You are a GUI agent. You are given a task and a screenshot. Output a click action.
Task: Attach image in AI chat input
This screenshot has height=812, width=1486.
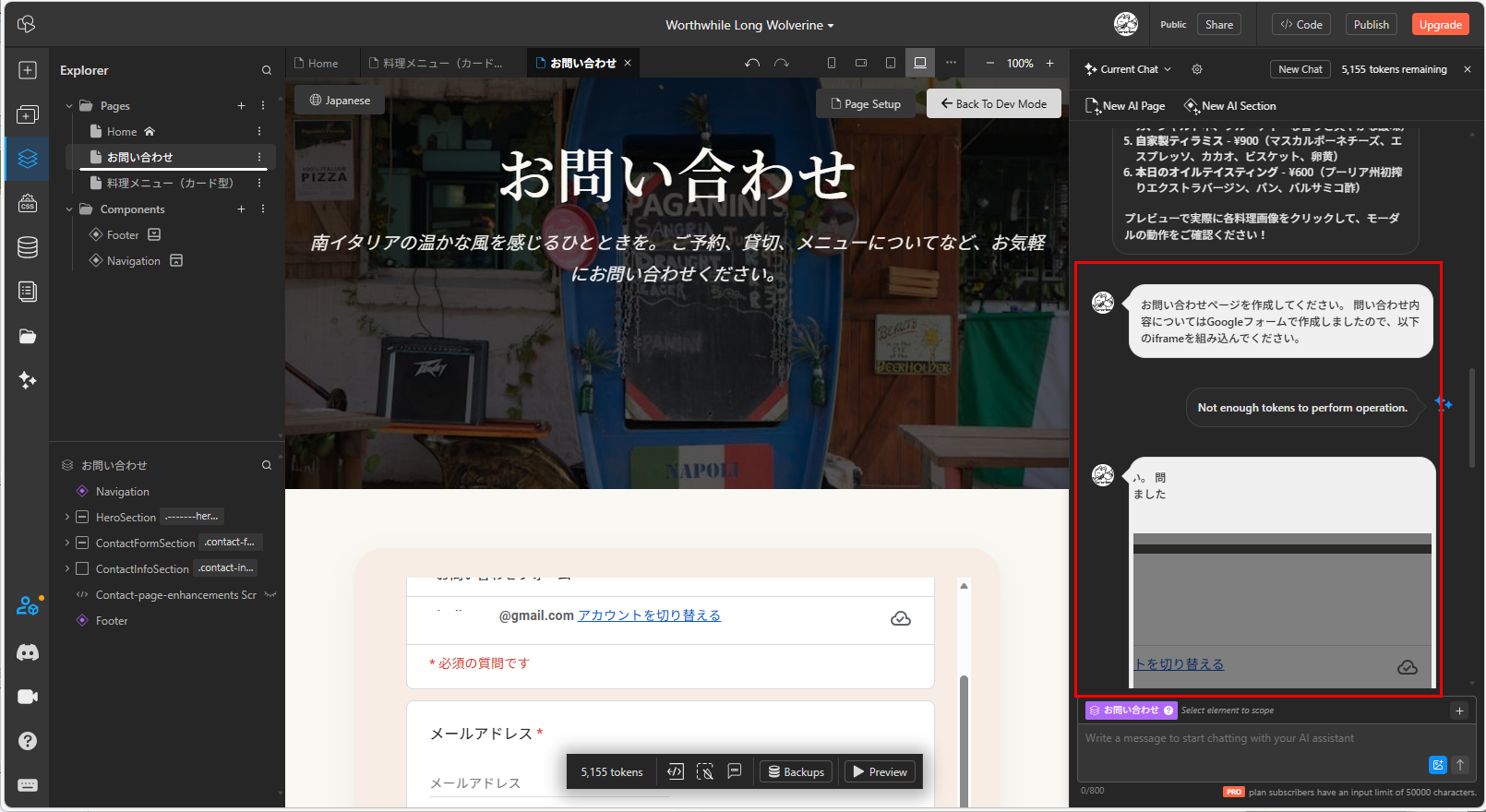coord(1437,764)
